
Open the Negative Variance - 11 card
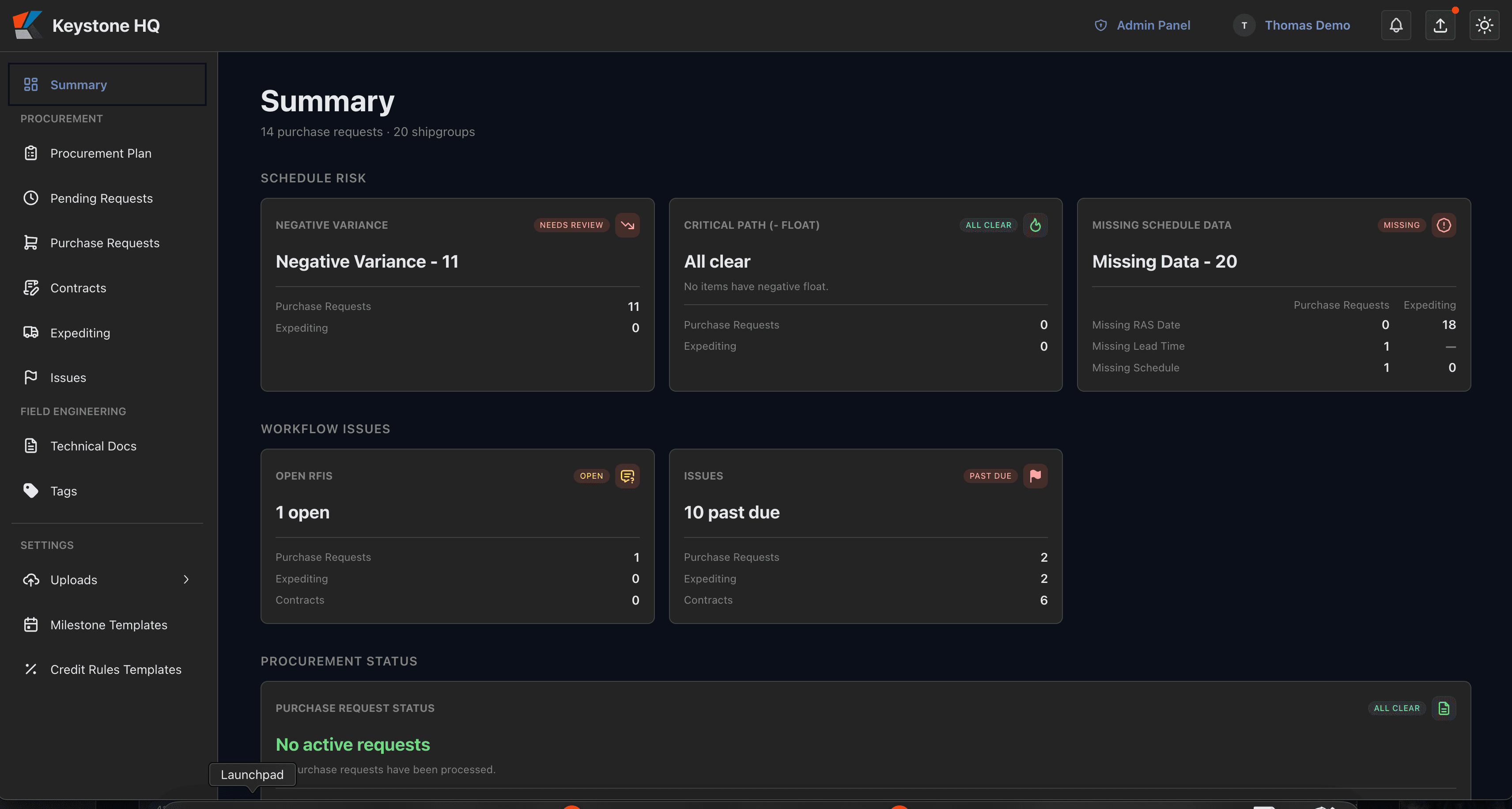[457, 295]
